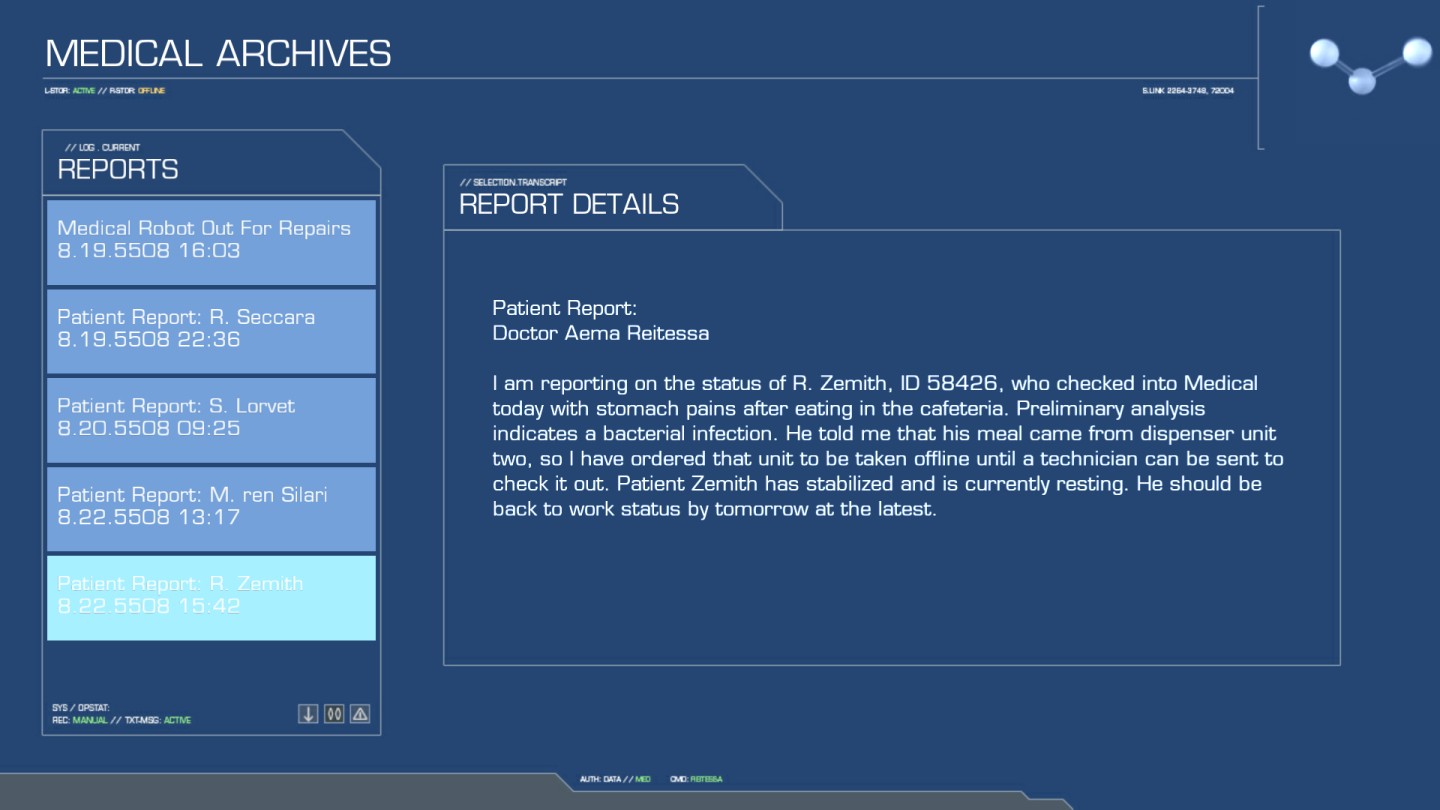
Task: Click the 'SYS / OPSTAT:' label
Action: pos(81,708)
